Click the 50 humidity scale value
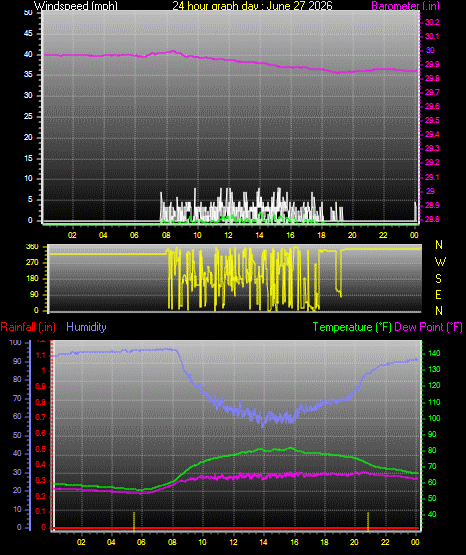This screenshot has width=466, height=555. pos(17,435)
